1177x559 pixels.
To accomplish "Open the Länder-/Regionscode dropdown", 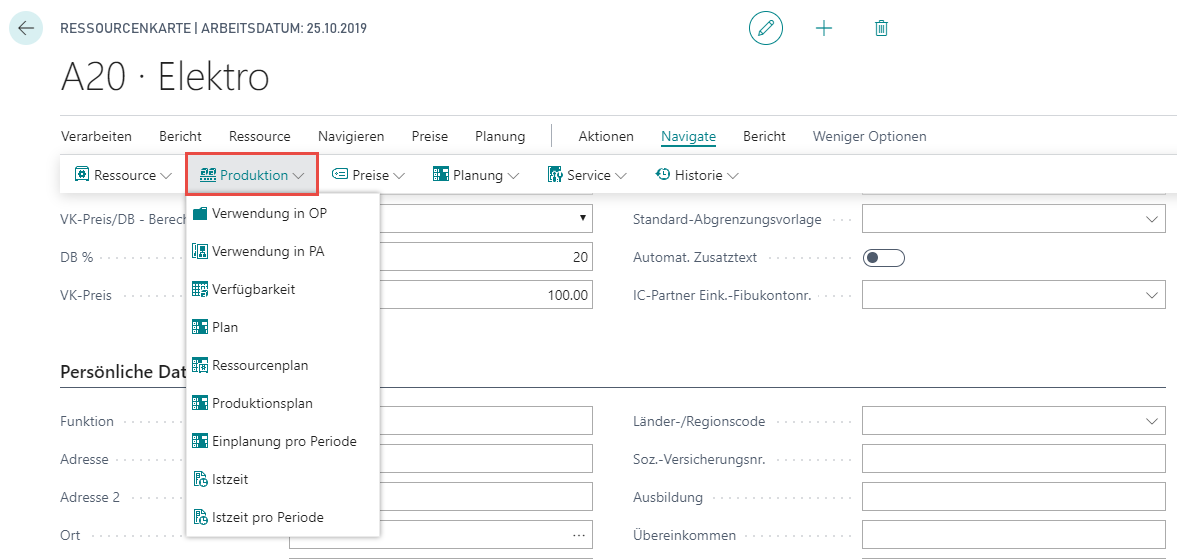I will 1152,421.
